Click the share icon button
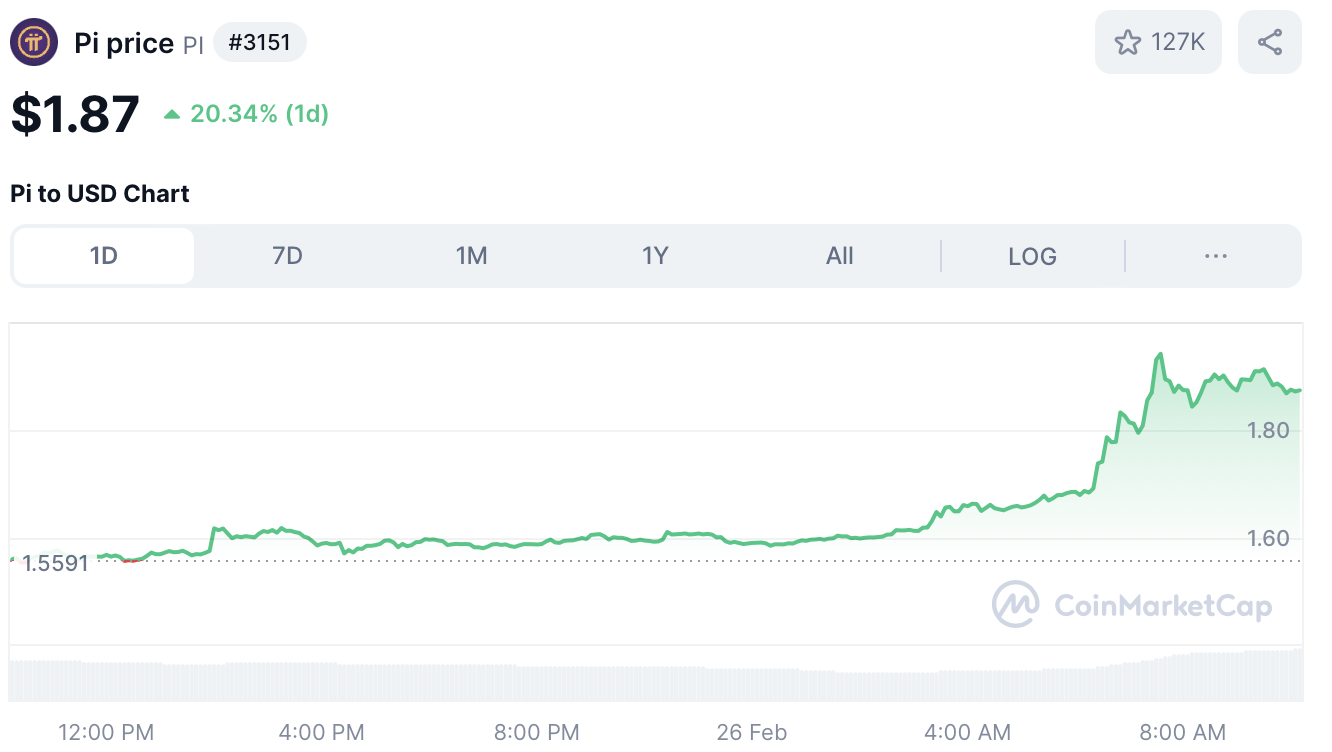 coord(1269,42)
